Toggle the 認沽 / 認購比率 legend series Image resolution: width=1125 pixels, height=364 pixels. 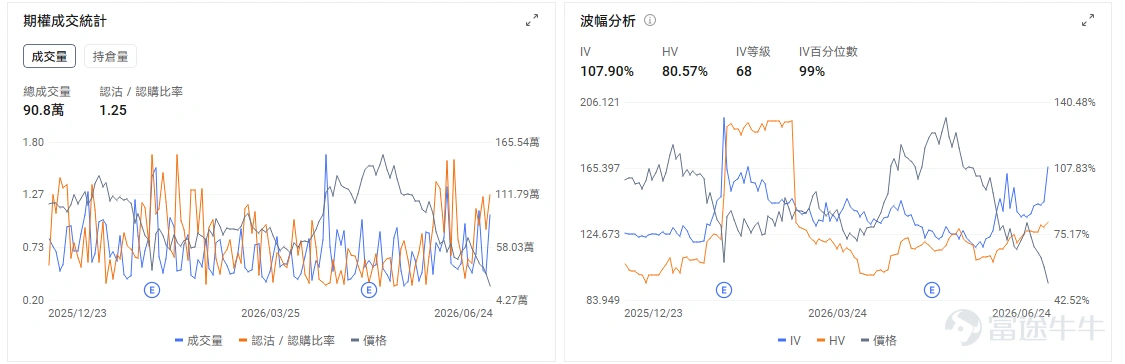click(x=286, y=340)
